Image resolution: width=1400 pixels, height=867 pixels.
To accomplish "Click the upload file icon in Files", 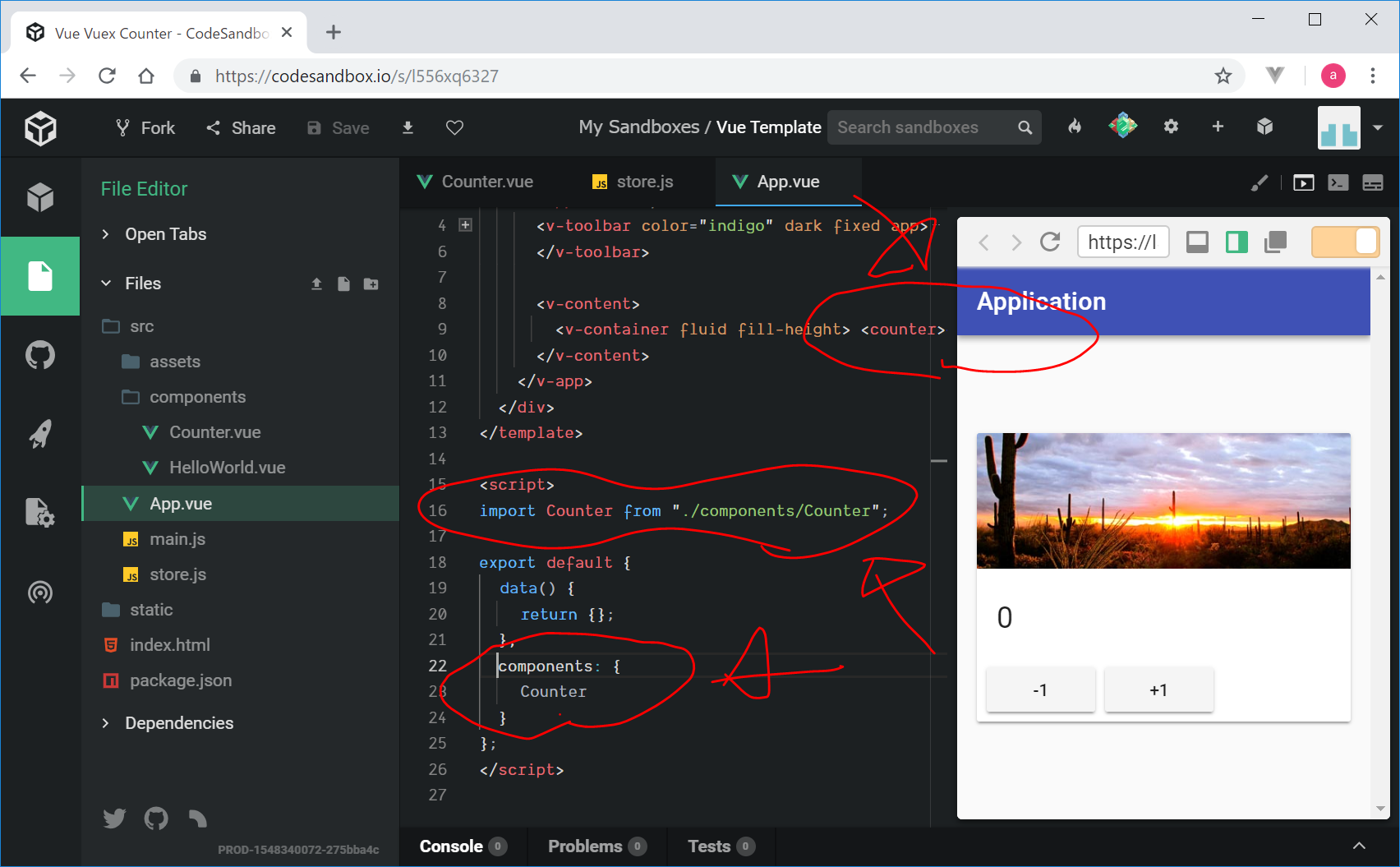I will [316, 284].
